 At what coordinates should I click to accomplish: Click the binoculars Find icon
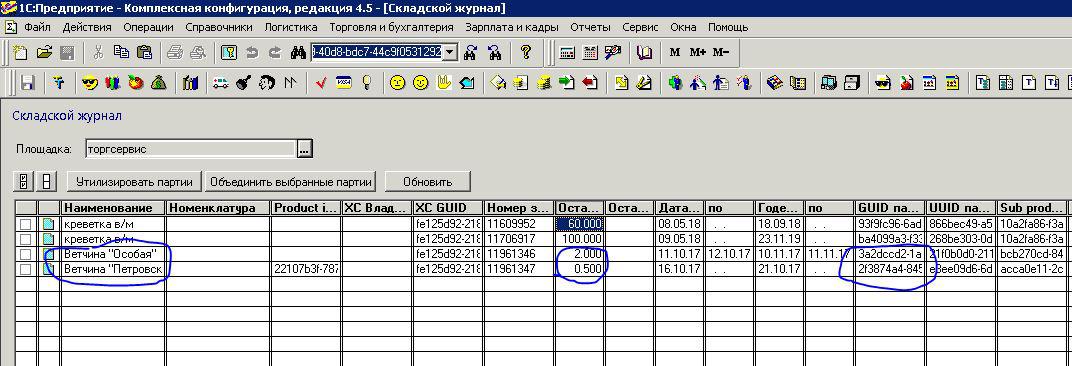point(297,53)
